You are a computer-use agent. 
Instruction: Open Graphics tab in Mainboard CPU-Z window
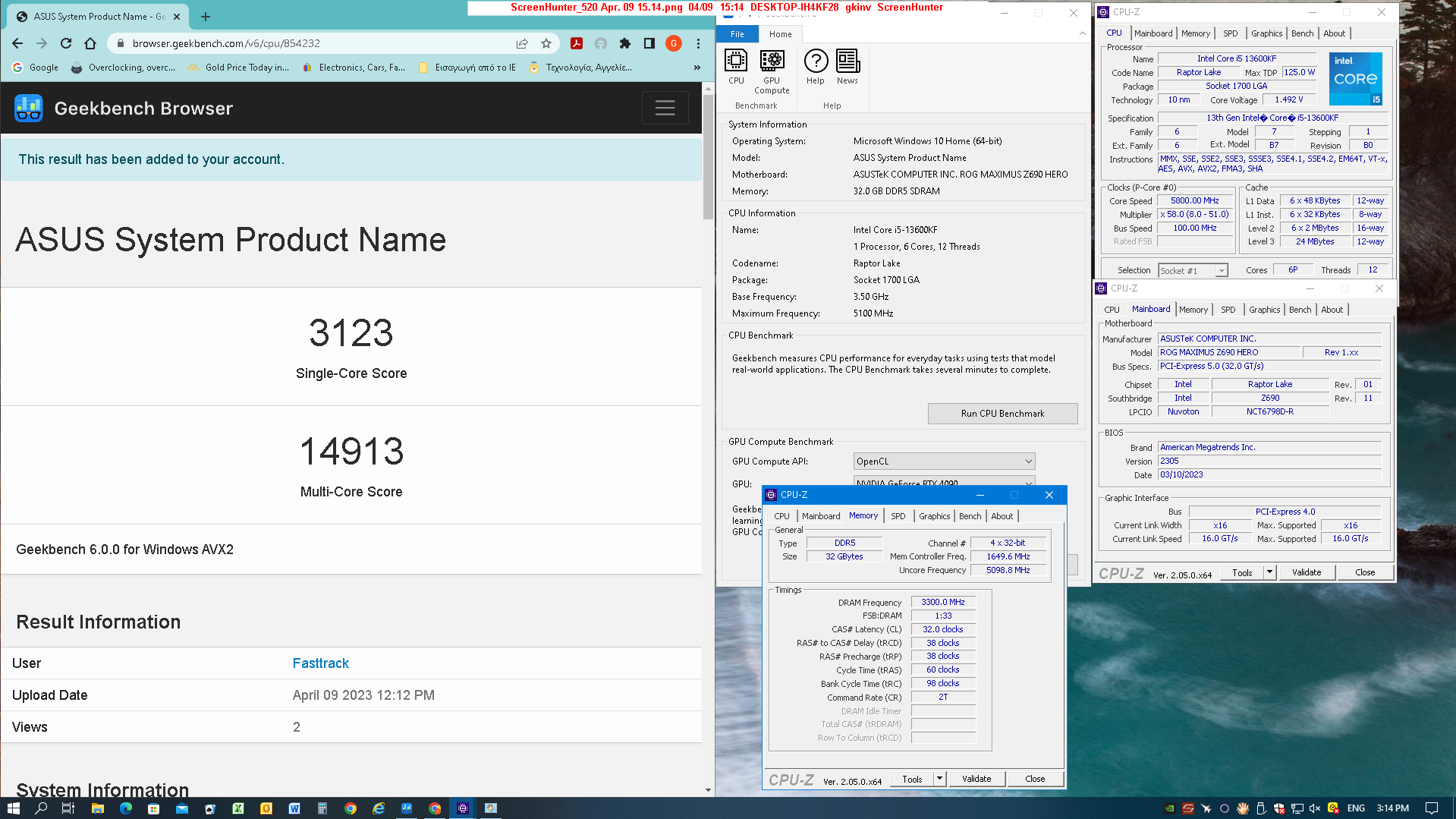pyautogui.click(x=1264, y=310)
